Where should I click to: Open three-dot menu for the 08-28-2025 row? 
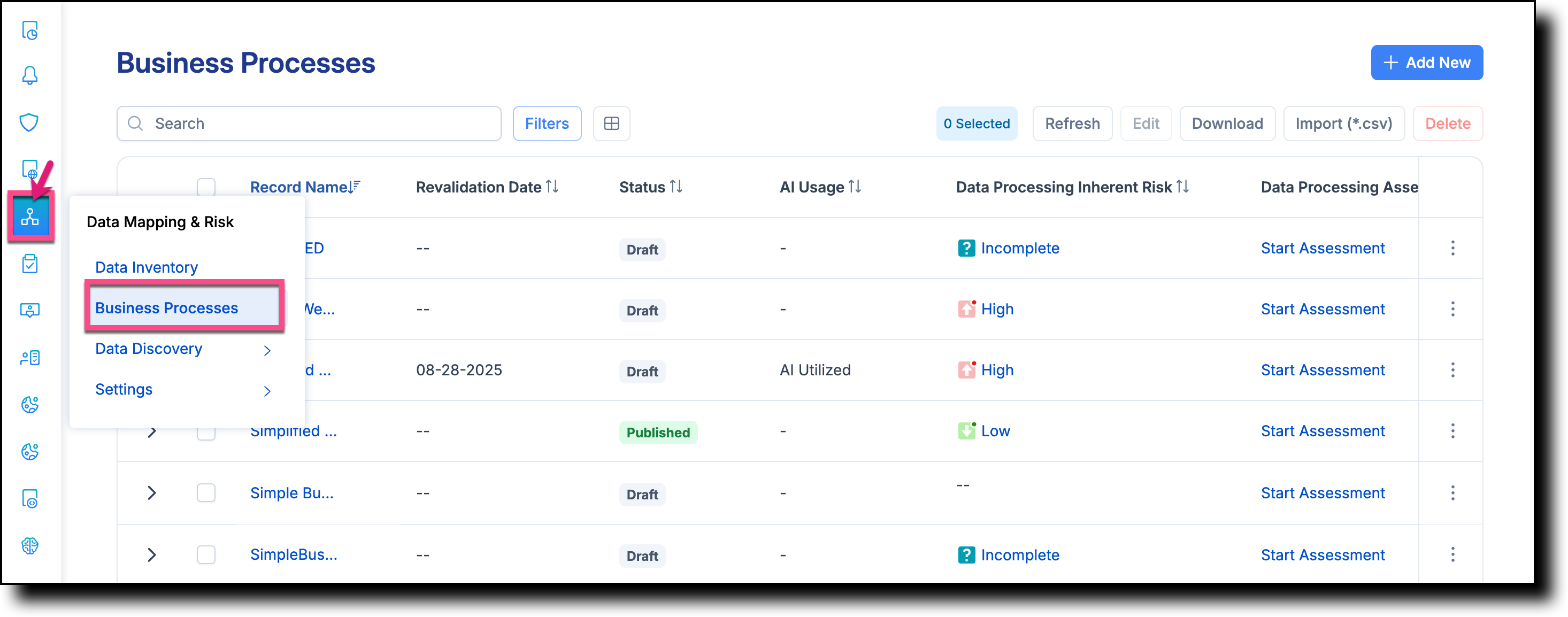point(1452,370)
